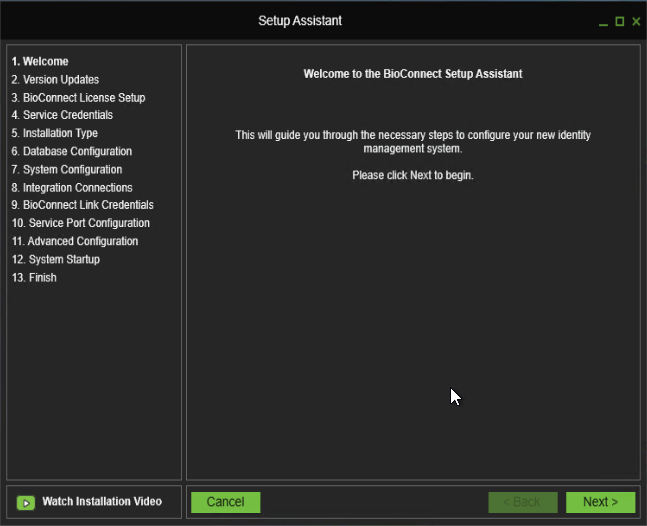The image size is (647, 526).
Task: Go to Version Updates step
Action: [x=55, y=79]
